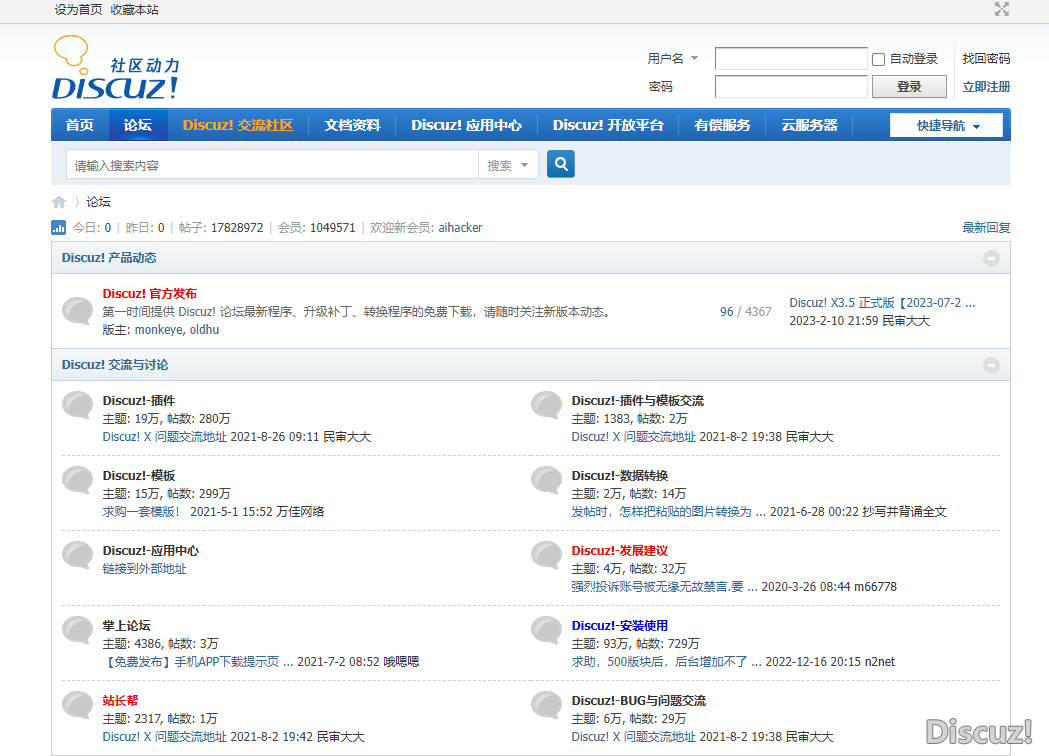Image resolution: width=1049 pixels, height=756 pixels.
Task: Select 文档资料 in the navigation bar
Action: click(x=351, y=125)
